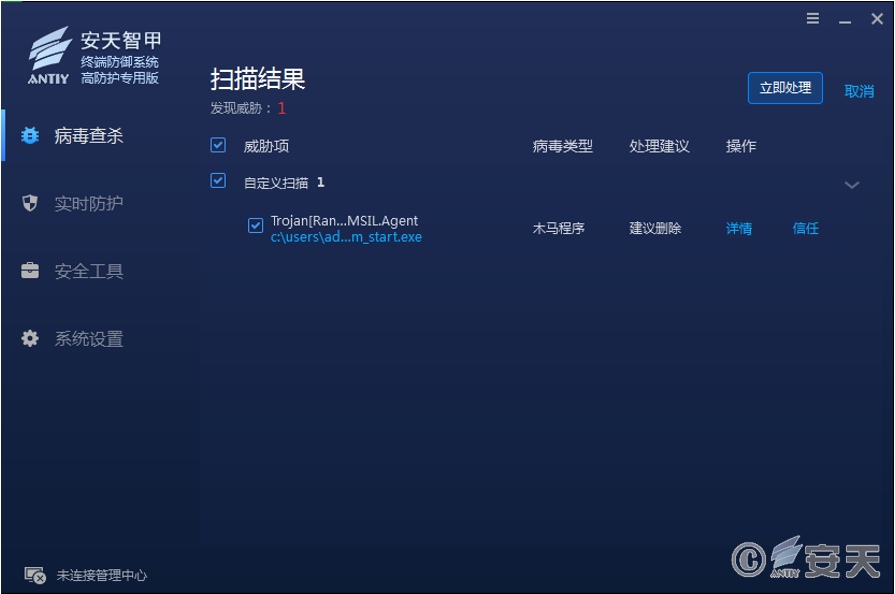This screenshot has height=594, width=895.
Task: Close the Antiy window
Action: (877, 19)
